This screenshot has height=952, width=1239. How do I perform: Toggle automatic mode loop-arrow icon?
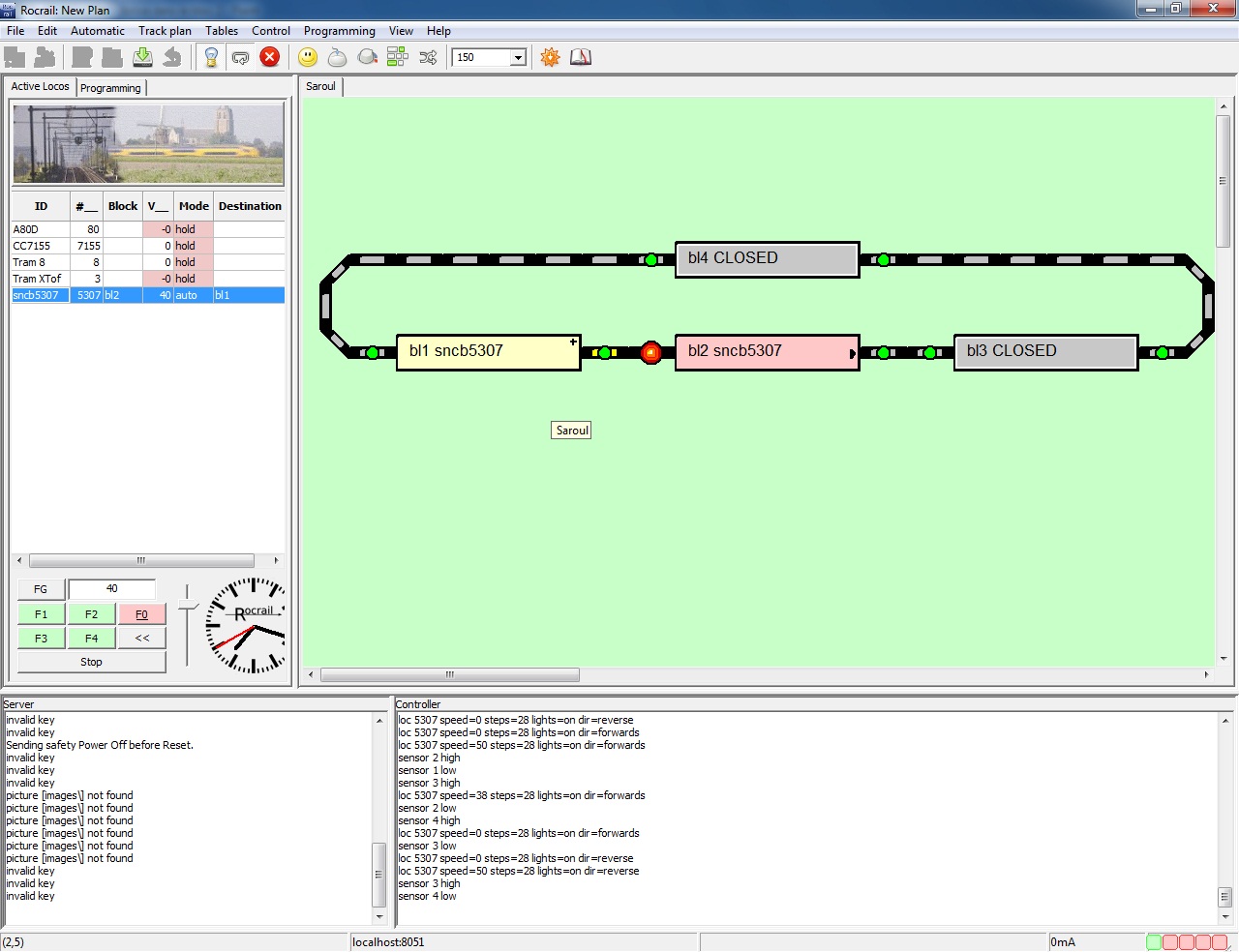pyautogui.click(x=241, y=57)
